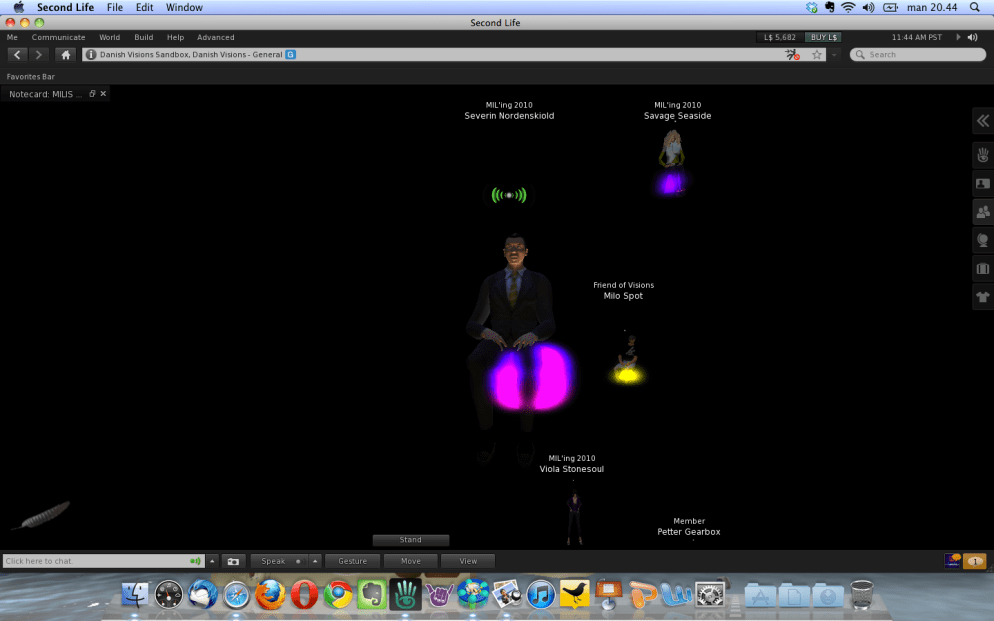Expand the sidebar with double chevron
994x621 pixels.
point(982,121)
